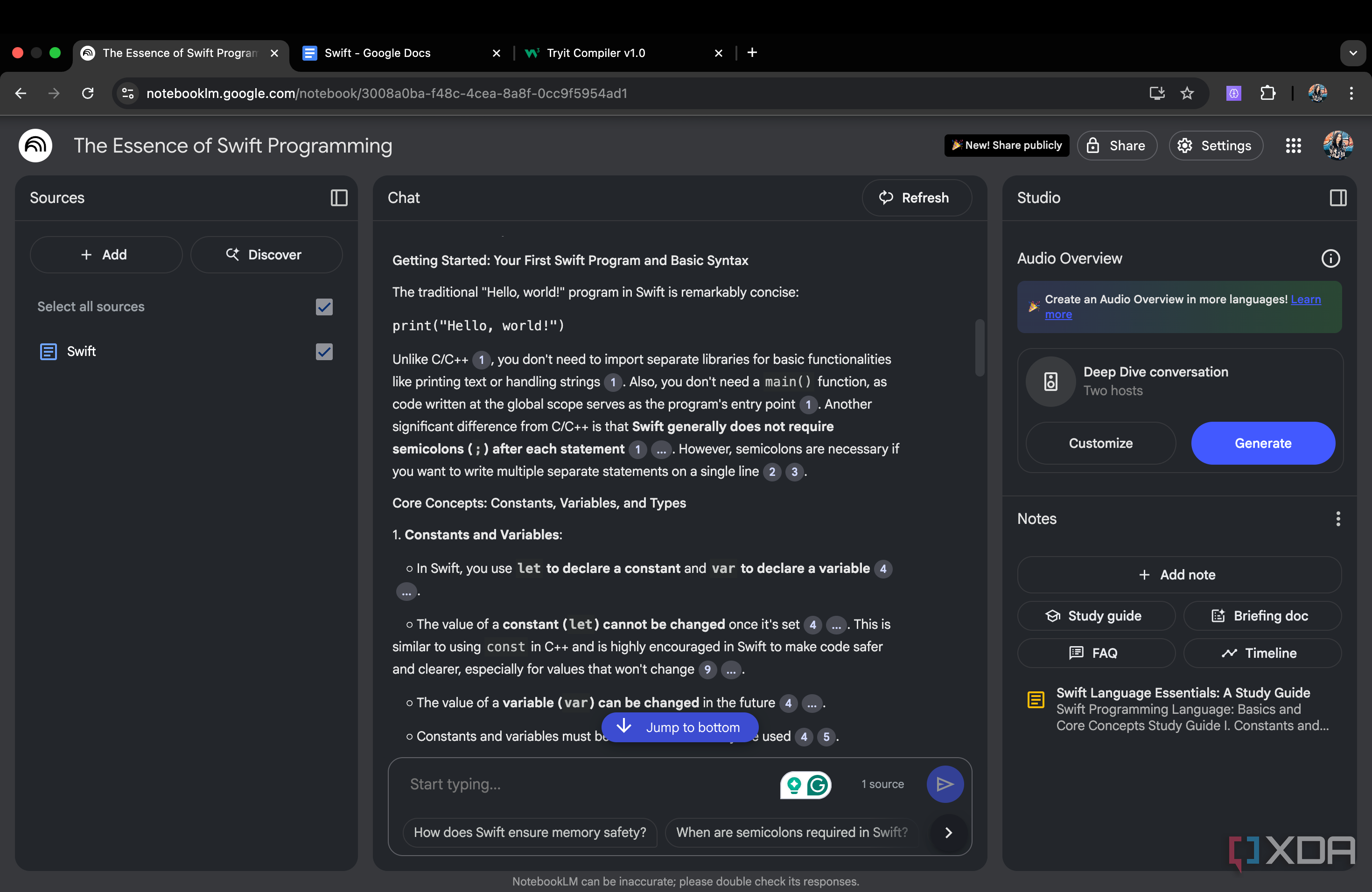1372x892 pixels.
Task: Send the chat message
Action: pyautogui.click(x=945, y=784)
